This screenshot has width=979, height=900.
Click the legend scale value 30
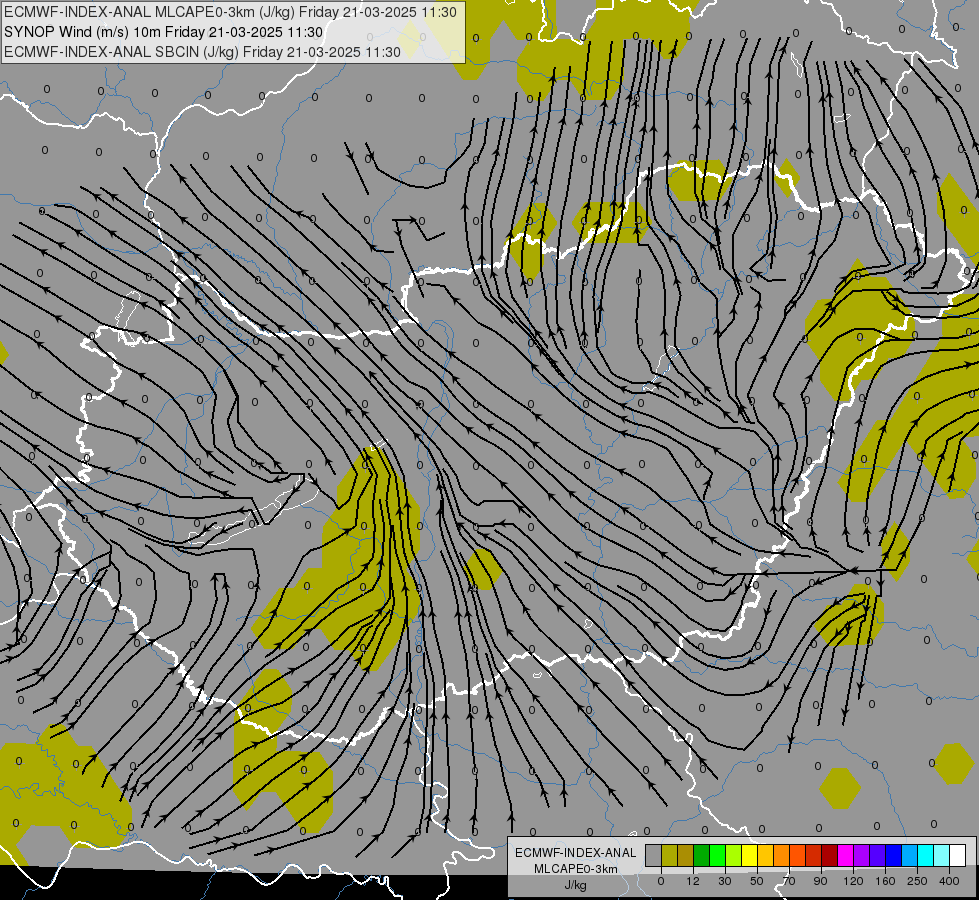tap(725, 881)
